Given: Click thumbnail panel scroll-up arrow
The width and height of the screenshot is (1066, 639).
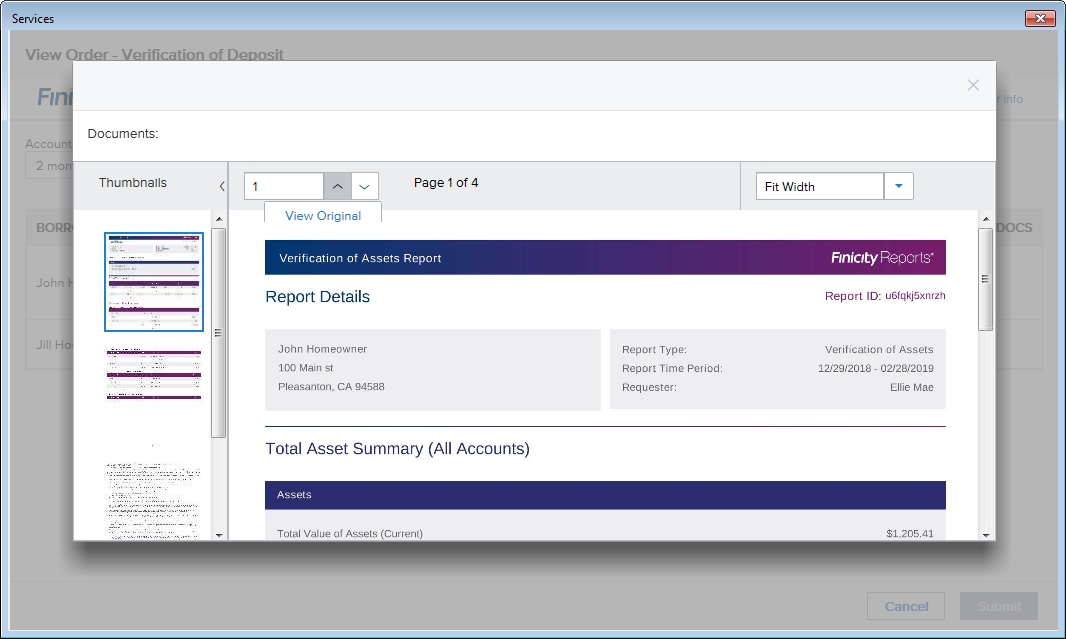Looking at the screenshot, I should click(x=219, y=218).
